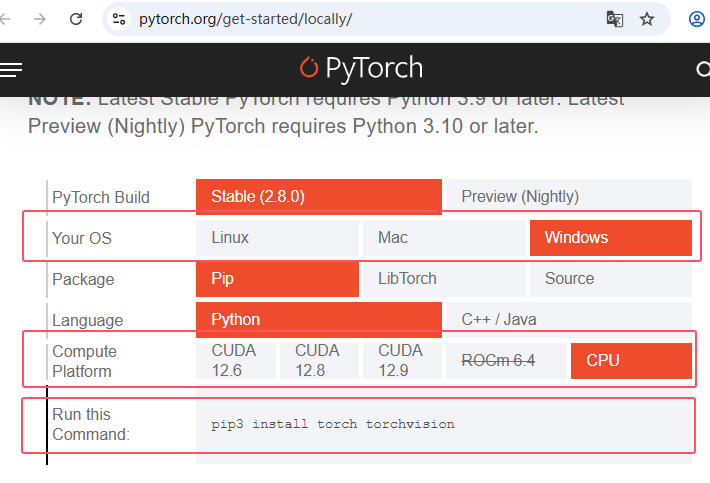Click the translate page icon

[x=614, y=19]
